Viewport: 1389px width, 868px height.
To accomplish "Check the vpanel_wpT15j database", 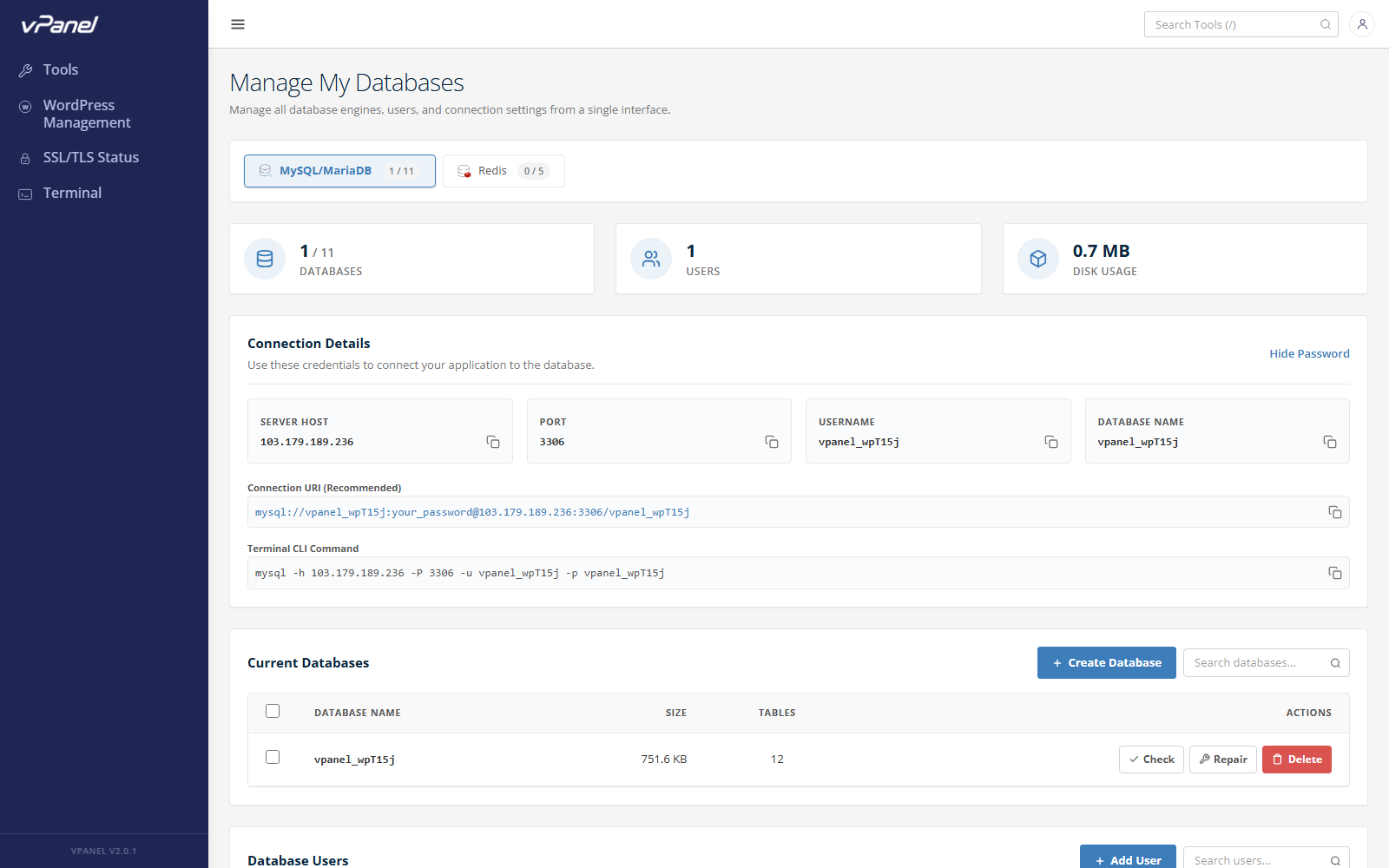I will [x=1151, y=759].
